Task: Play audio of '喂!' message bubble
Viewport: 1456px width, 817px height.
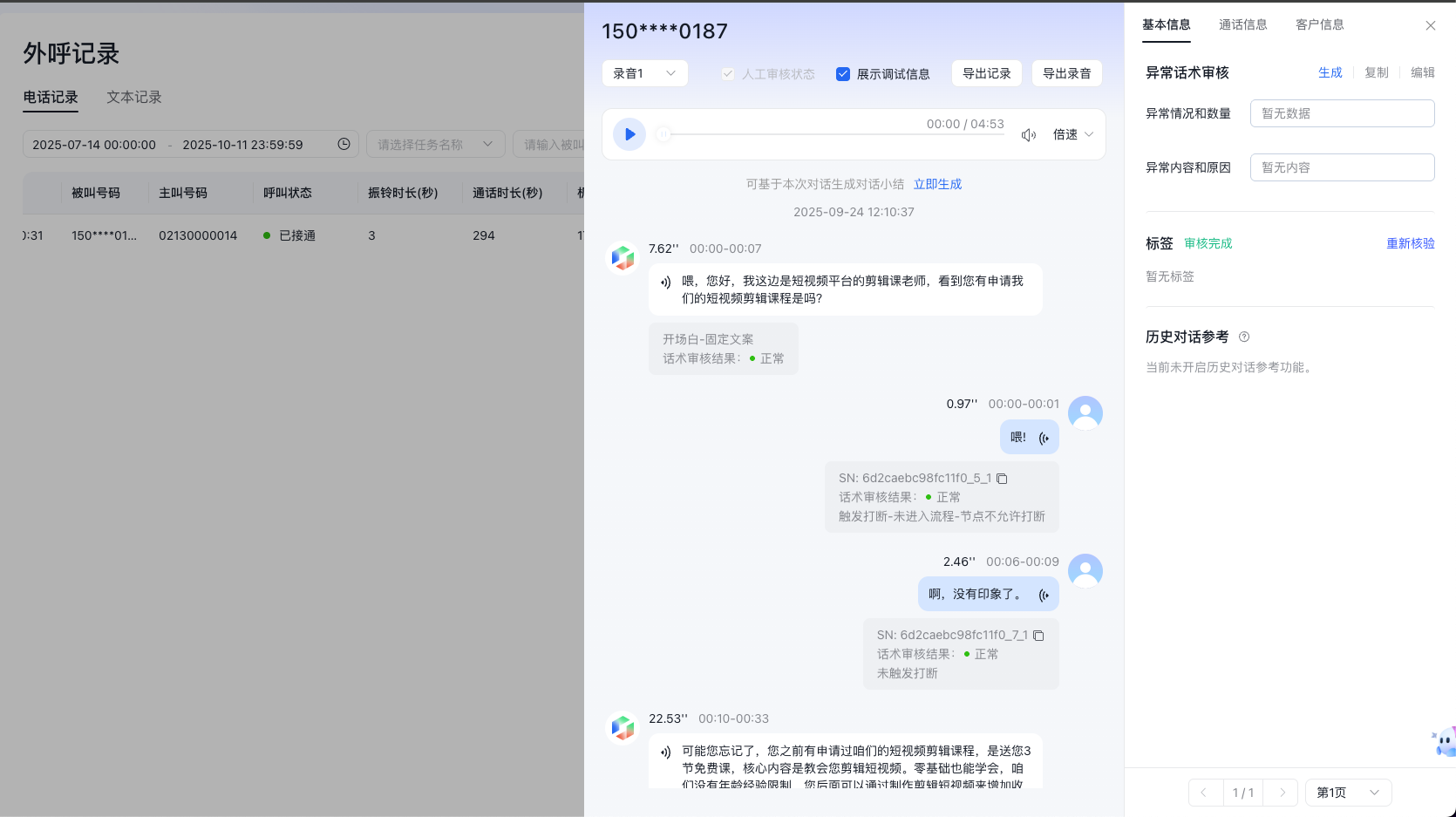Action: (x=1044, y=438)
